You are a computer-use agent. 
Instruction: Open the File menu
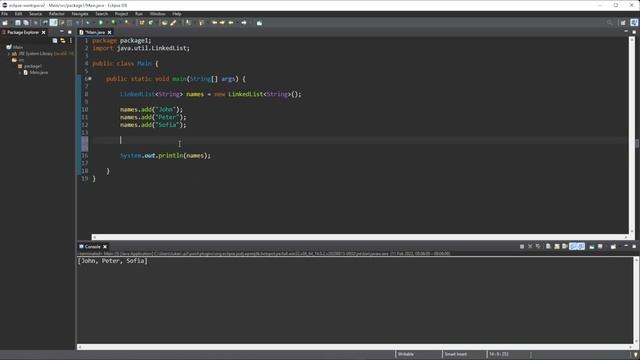4,14
